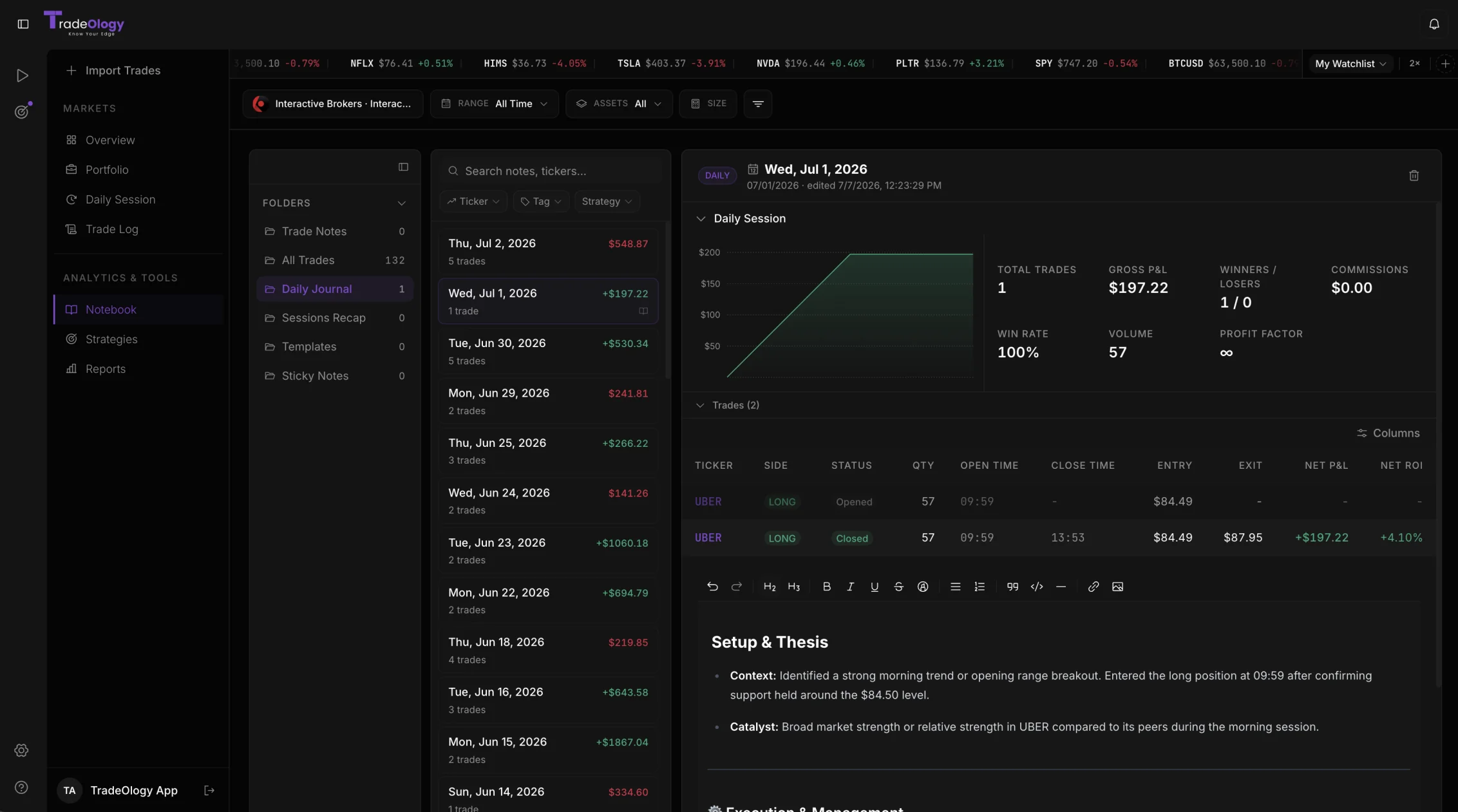Toggle 2× ticker speed button
The image size is (1458, 812).
click(x=1415, y=63)
